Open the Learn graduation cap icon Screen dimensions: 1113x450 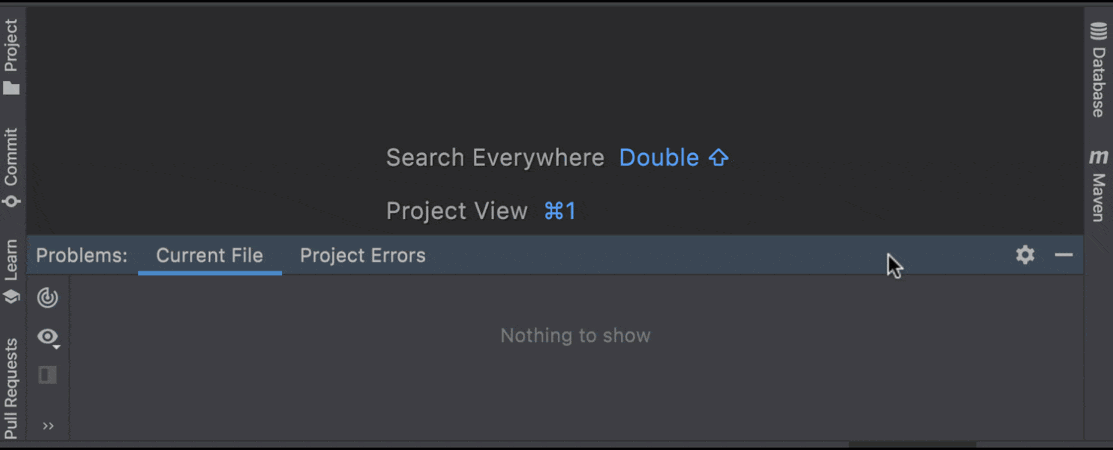(x=12, y=297)
